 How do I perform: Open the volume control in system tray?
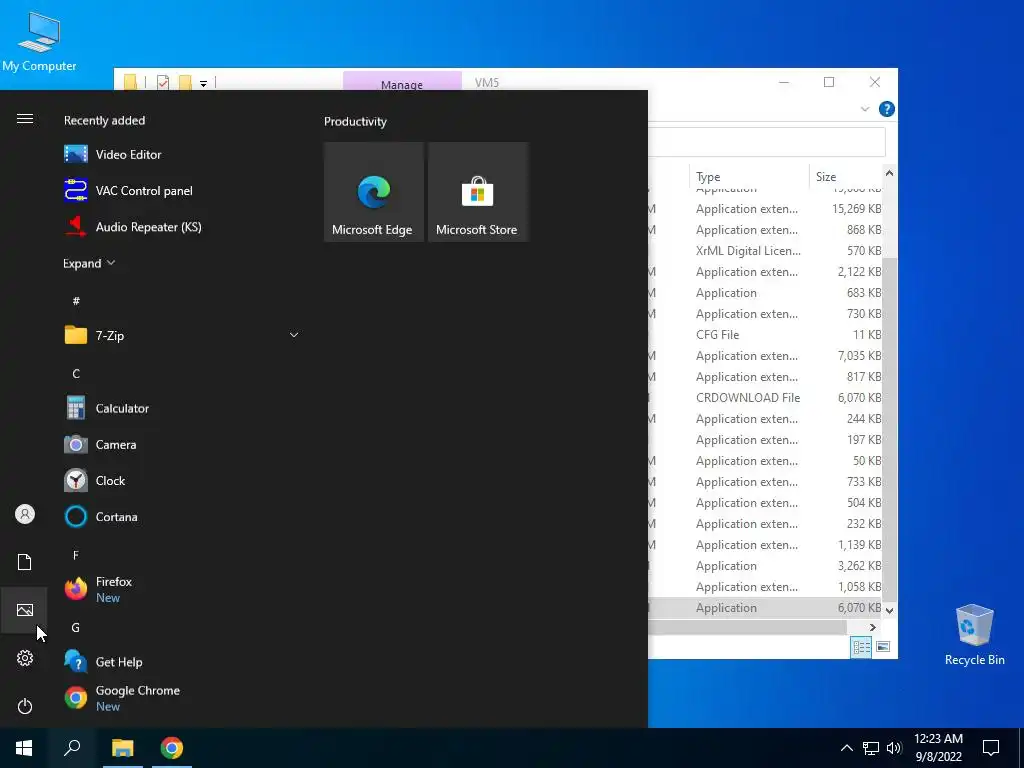[x=895, y=748]
